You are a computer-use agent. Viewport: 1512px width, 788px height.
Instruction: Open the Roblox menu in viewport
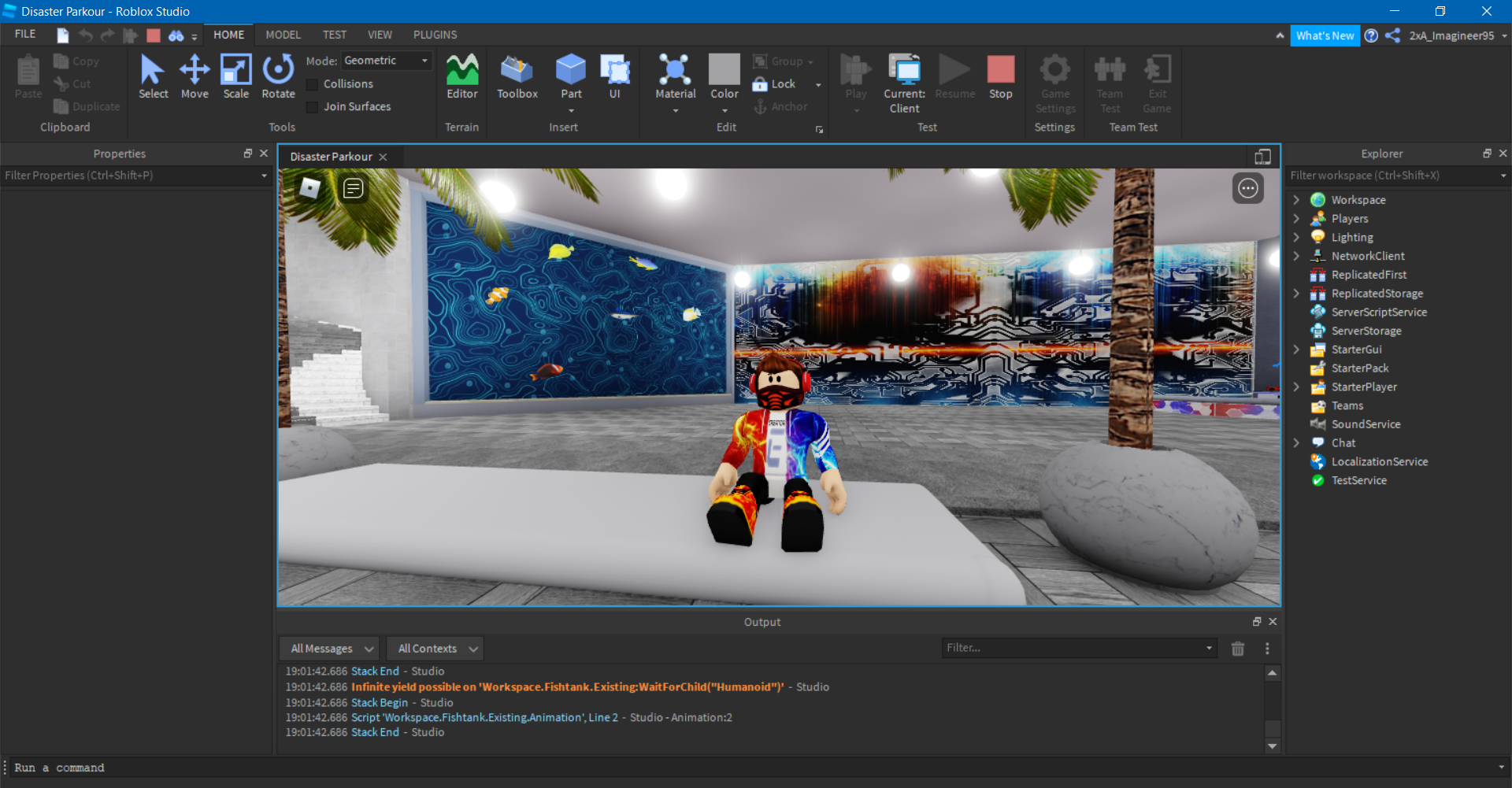(x=310, y=188)
